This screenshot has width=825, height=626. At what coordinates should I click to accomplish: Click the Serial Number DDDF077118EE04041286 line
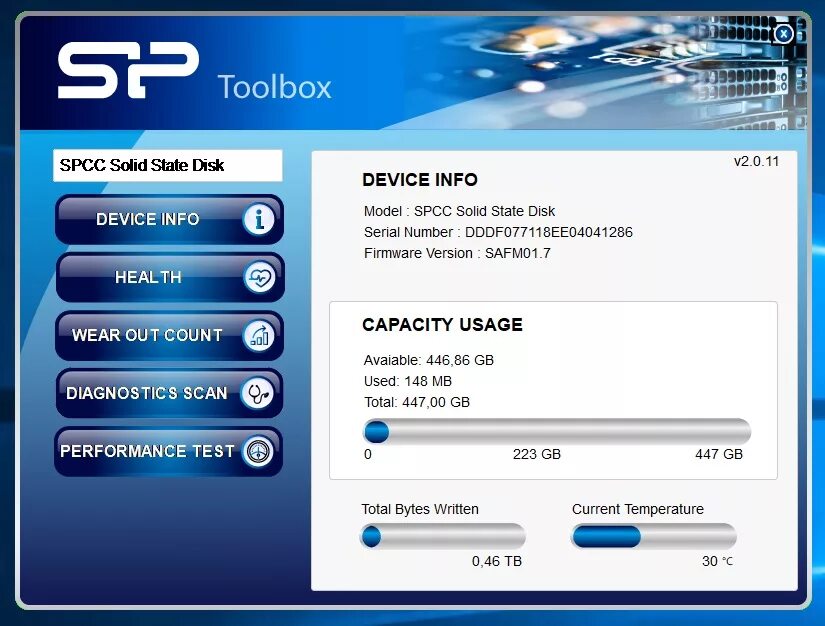pos(498,232)
